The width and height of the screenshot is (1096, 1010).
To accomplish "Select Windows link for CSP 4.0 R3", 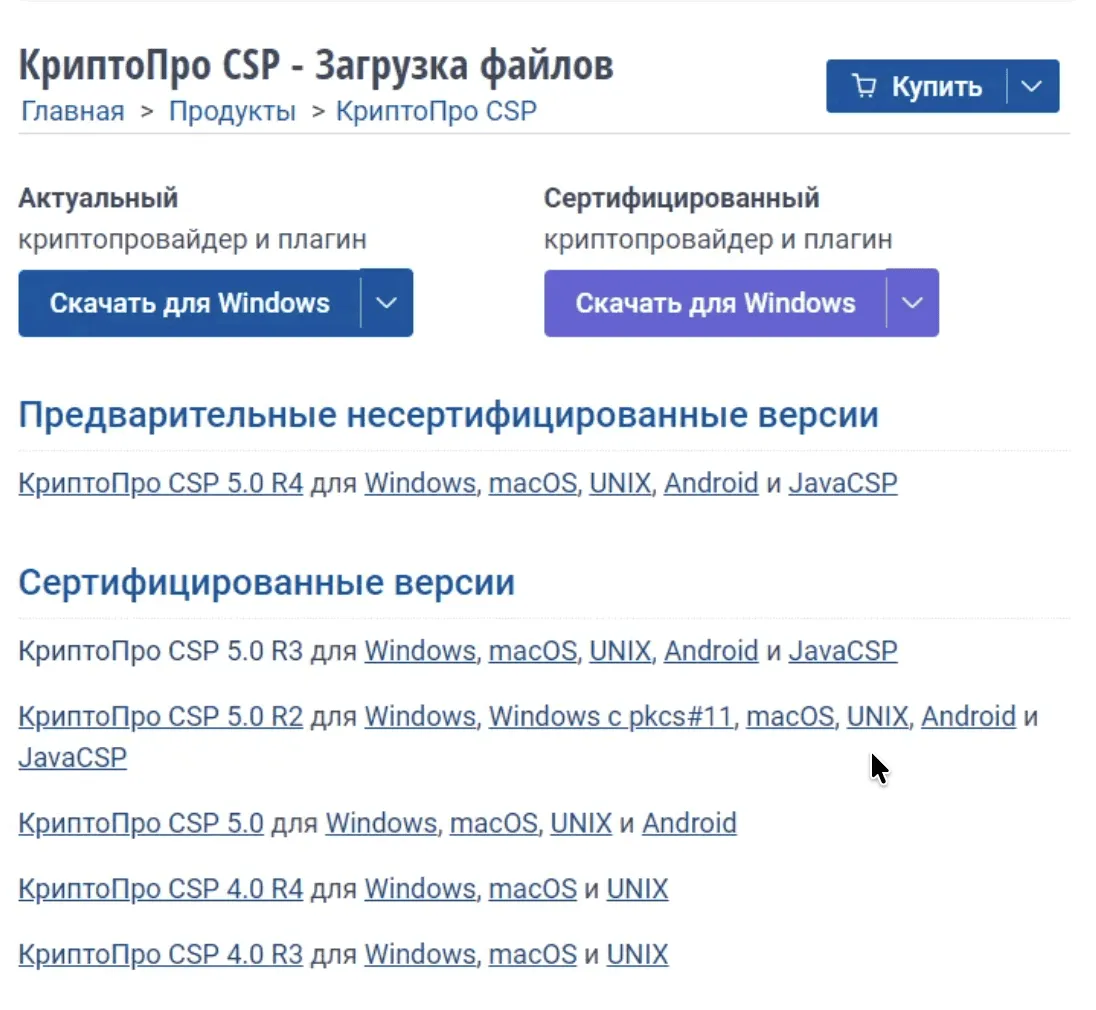I will tap(419, 954).
